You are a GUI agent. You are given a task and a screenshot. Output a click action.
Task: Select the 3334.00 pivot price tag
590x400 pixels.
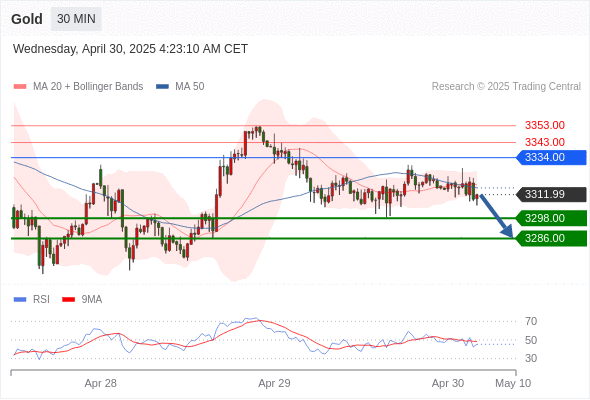pyautogui.click(x=551, y=157)
